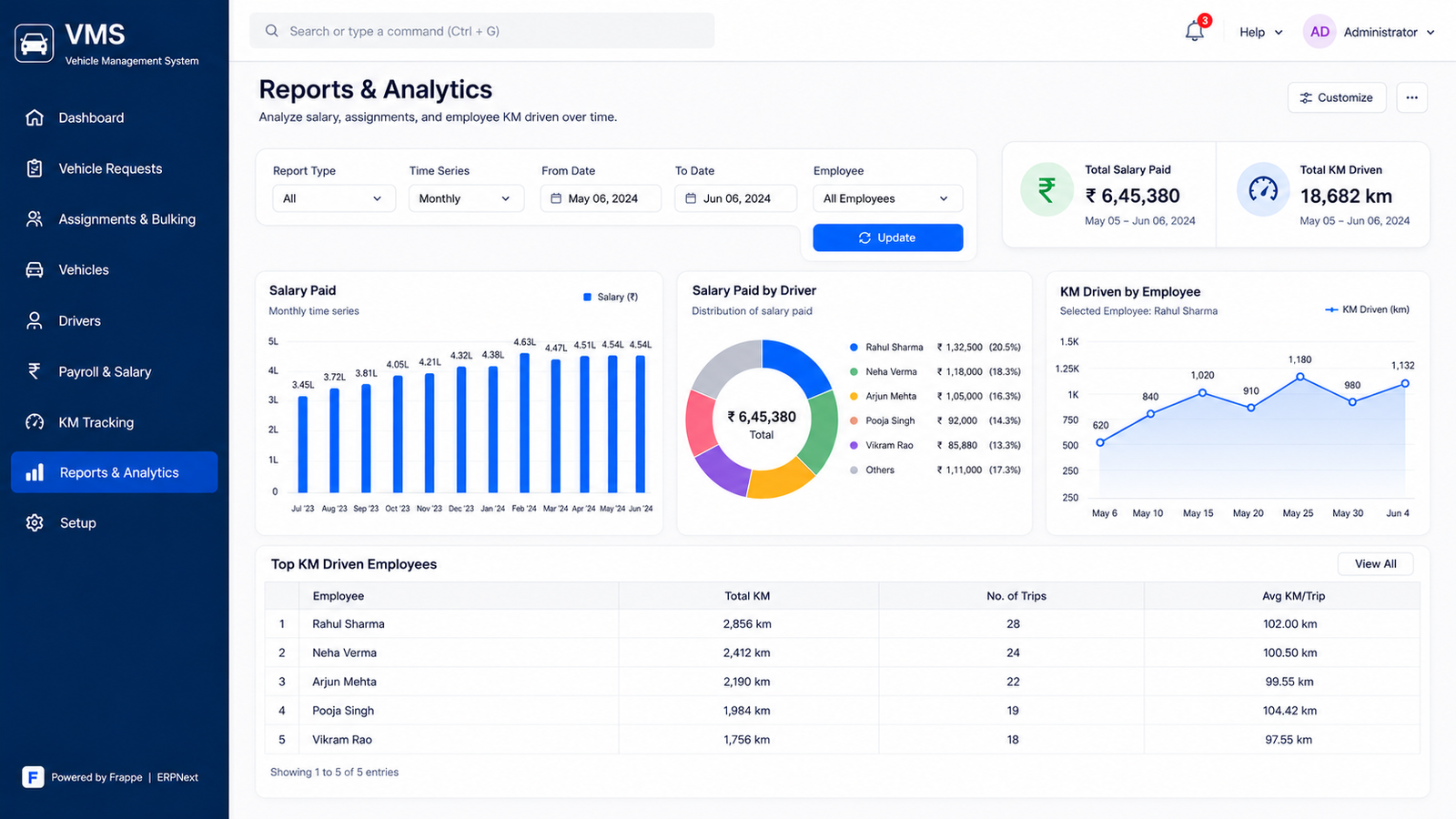Click the Dashboard home icon

point(35,117)
